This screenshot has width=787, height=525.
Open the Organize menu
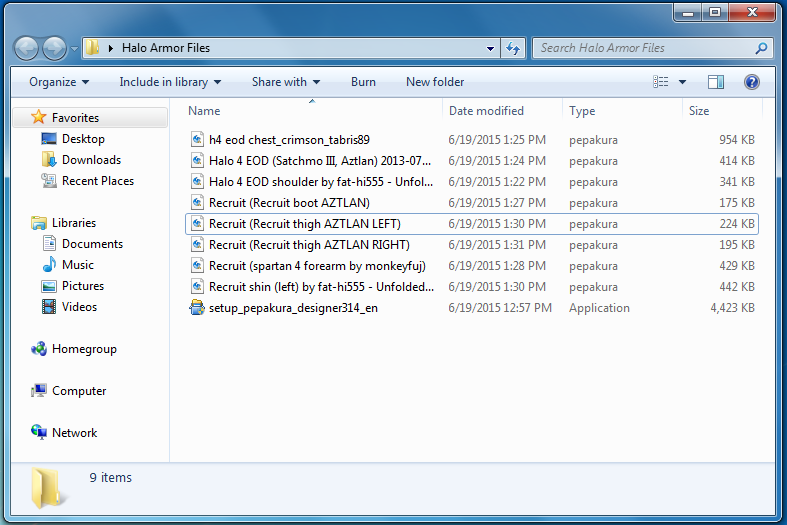[59, 82]
